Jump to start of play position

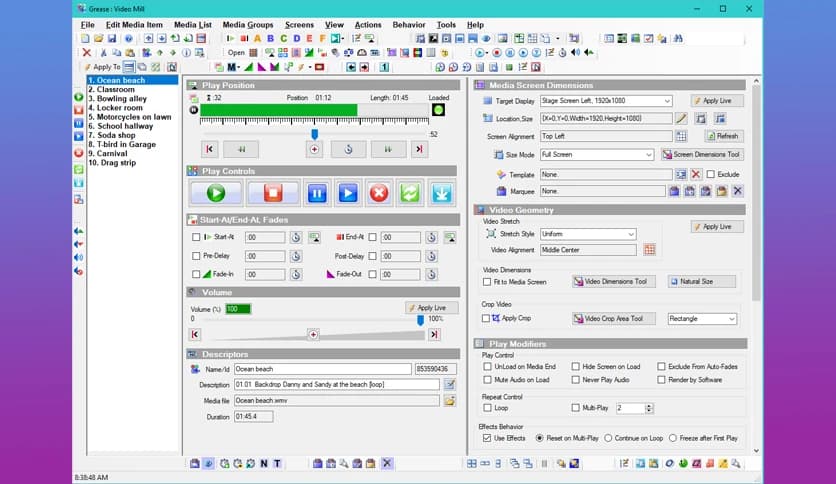pos(210,149)
